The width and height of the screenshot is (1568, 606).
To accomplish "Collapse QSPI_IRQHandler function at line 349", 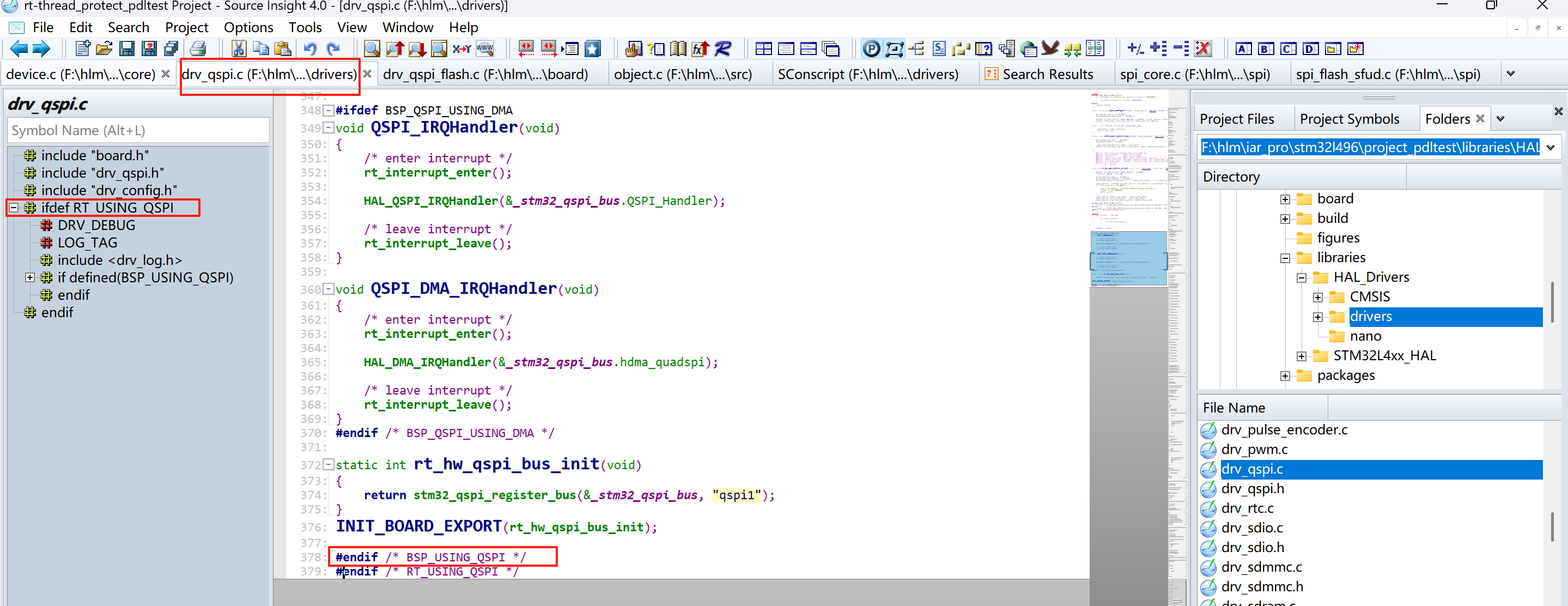I will click(329, 128).
